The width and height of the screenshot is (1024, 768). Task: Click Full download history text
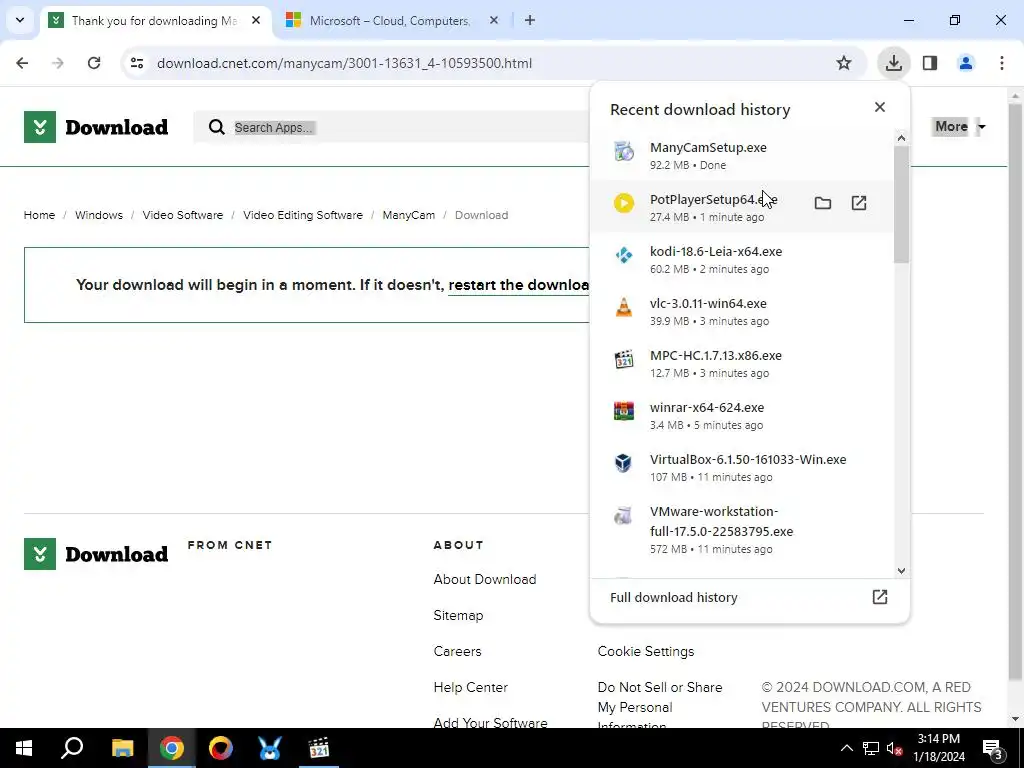tap(674, 597)
